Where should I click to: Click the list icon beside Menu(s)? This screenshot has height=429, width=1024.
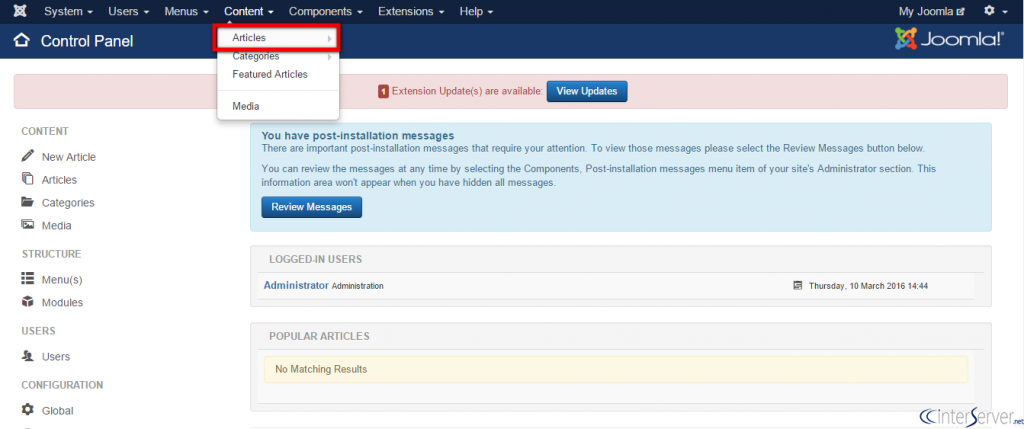27,279
